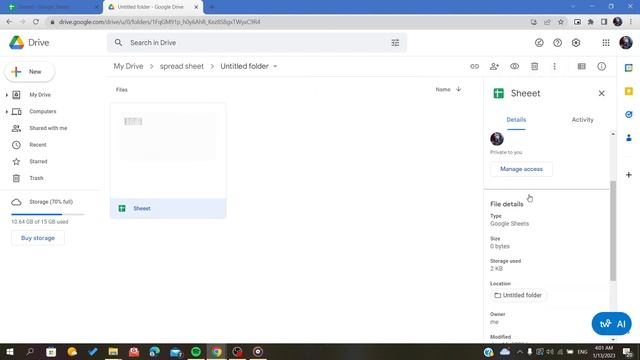Open the Untitled folder breadcrumb dropdown
The height and width of the screenshot is (360, 640).
click(275, 66)
